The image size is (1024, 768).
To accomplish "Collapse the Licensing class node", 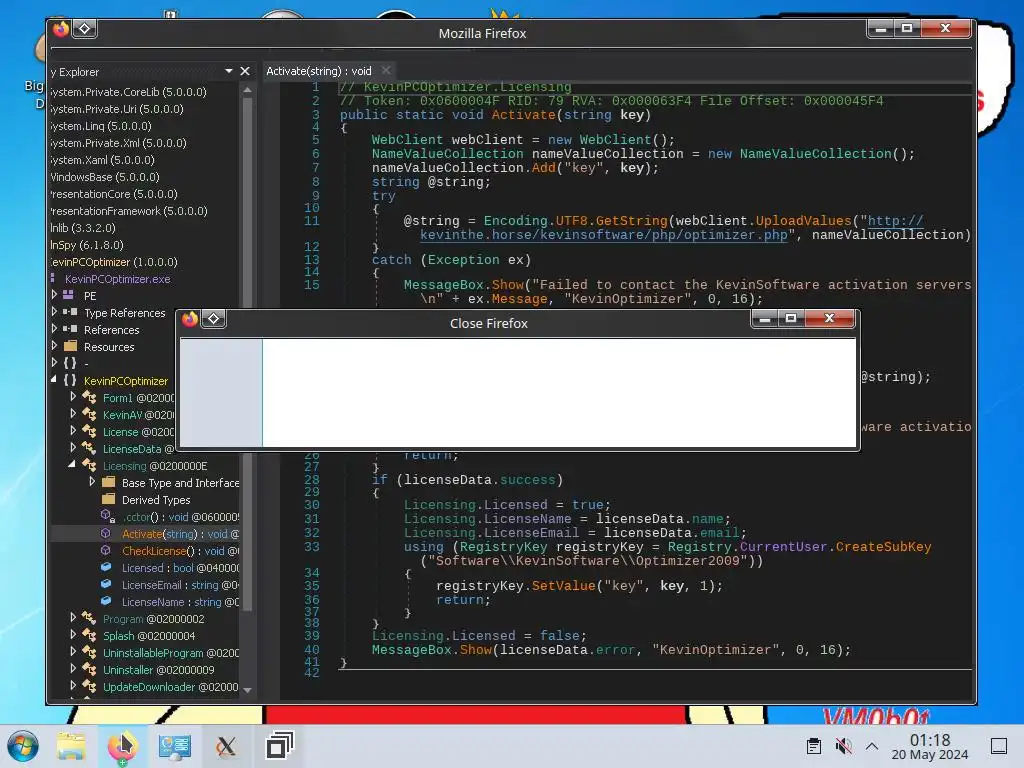I will click(72, 465).
